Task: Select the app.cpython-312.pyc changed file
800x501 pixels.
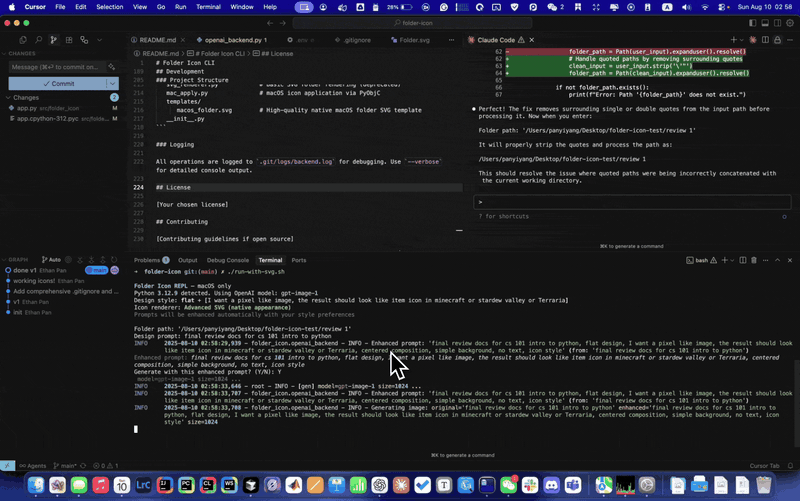Action: (63, 118)
